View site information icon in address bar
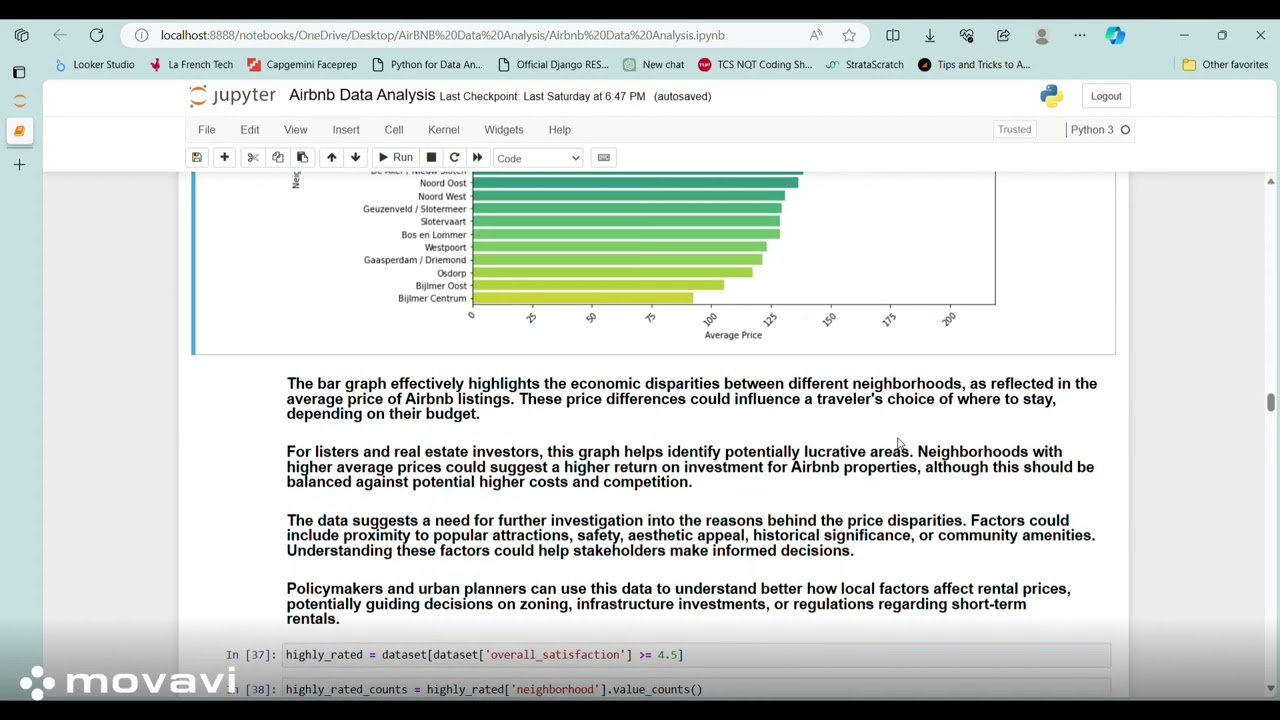This screenshot has height=720, width=1280. (x=141, y=35)
